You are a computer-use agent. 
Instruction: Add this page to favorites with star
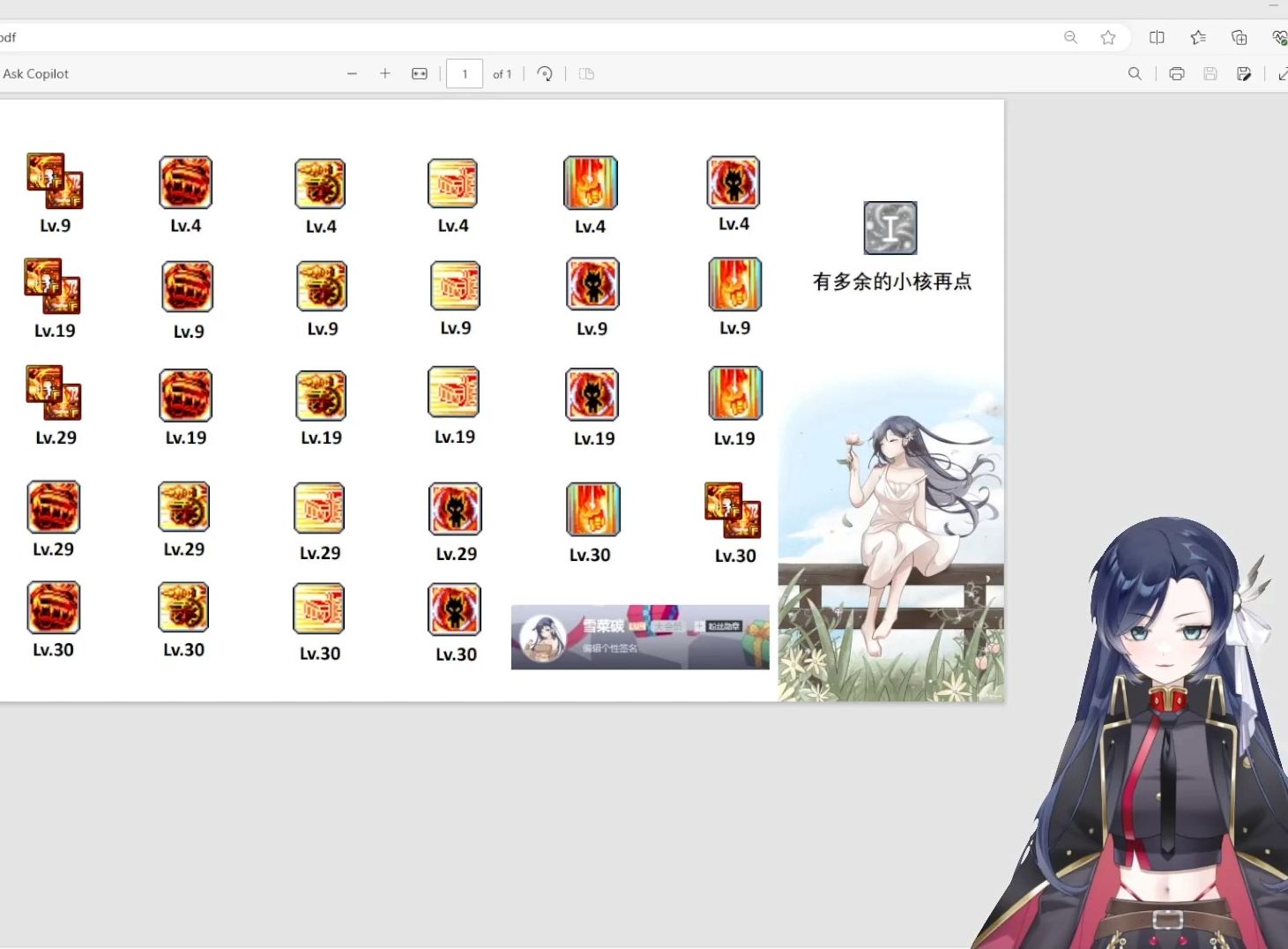click(1108, 37)
